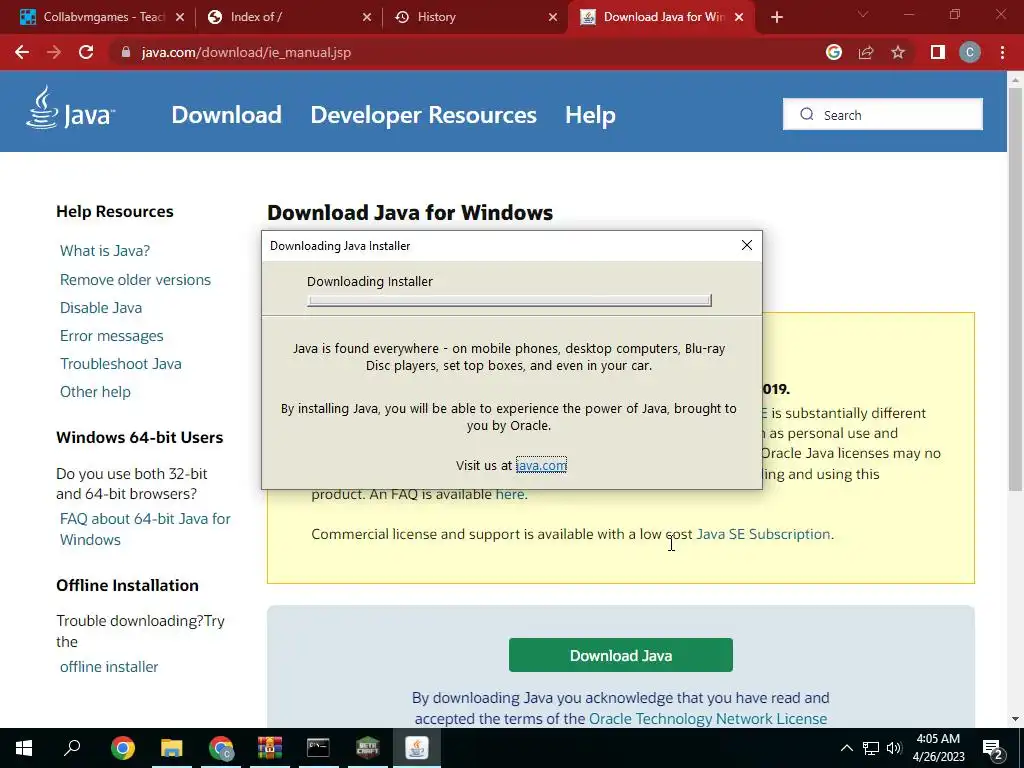Open Google icon in address bar
This screenshot has width=1024, height=768.
pos(833,52)
